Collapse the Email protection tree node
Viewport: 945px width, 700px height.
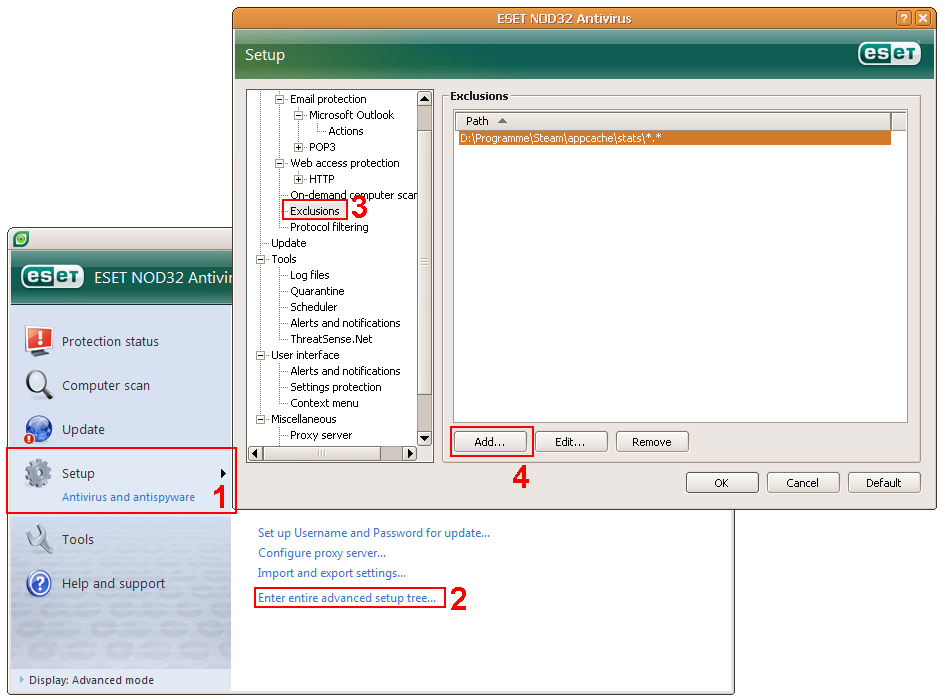[x=279, y=99]
